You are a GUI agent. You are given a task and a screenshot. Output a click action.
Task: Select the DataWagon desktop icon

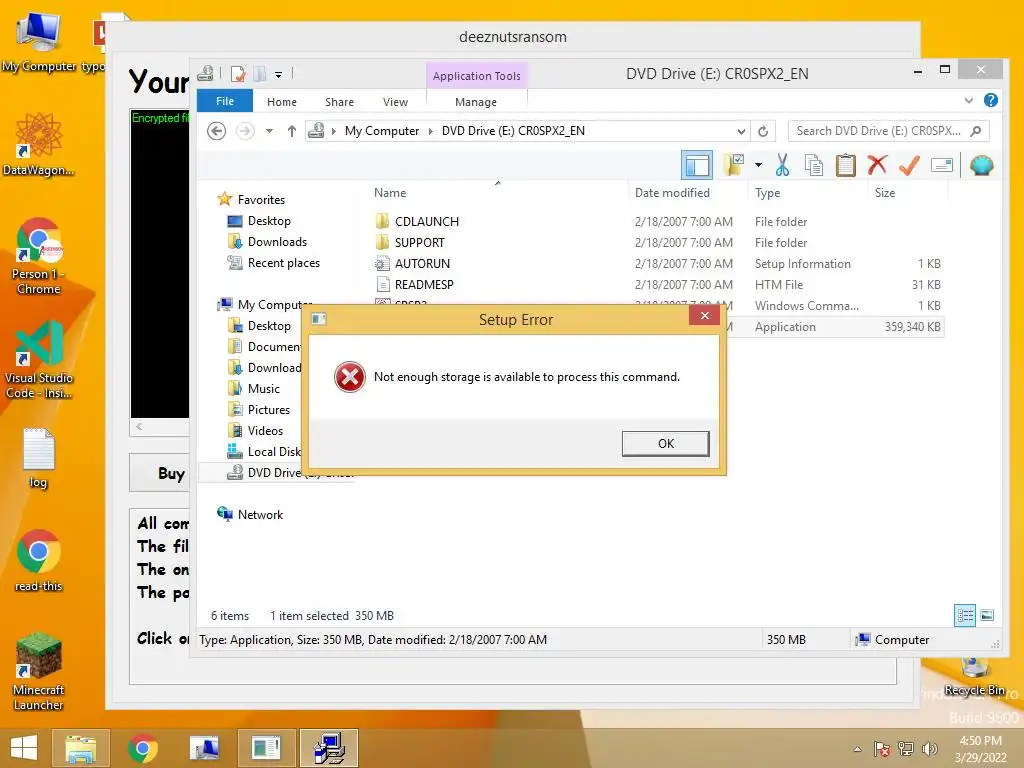click(39, 144)
